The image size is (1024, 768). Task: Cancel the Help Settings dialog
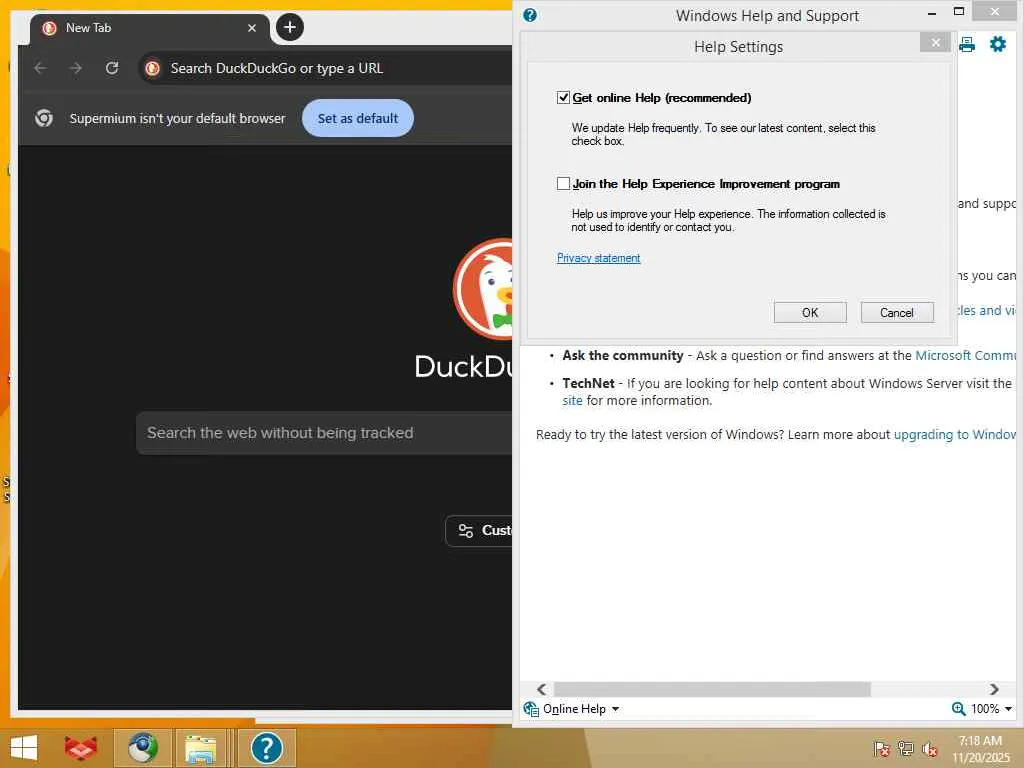(x=897, y=312)
